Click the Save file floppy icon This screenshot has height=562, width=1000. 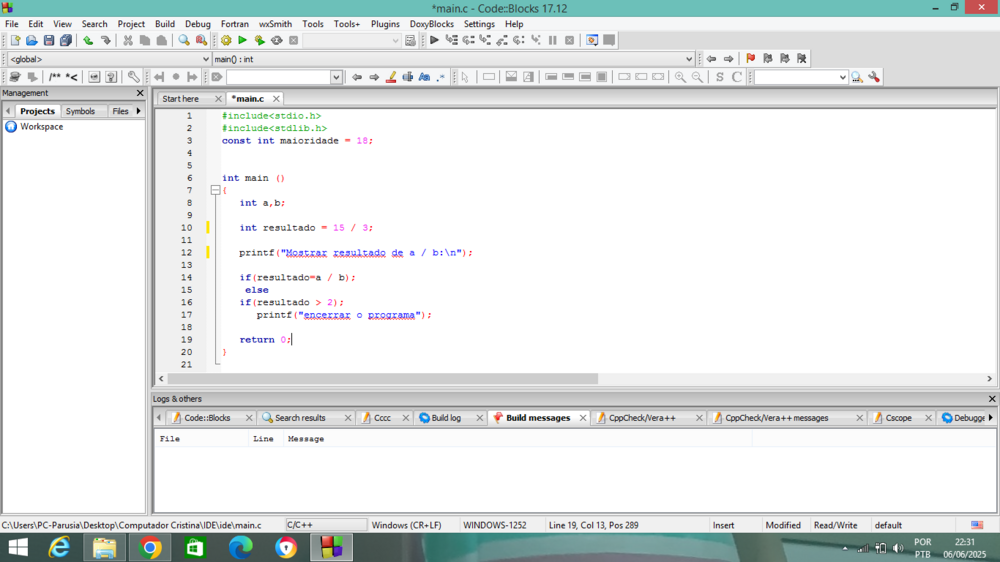click(48, 41)
